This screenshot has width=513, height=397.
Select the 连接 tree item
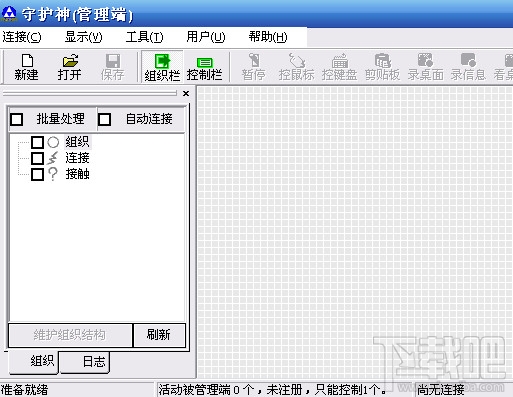(77, 158)
